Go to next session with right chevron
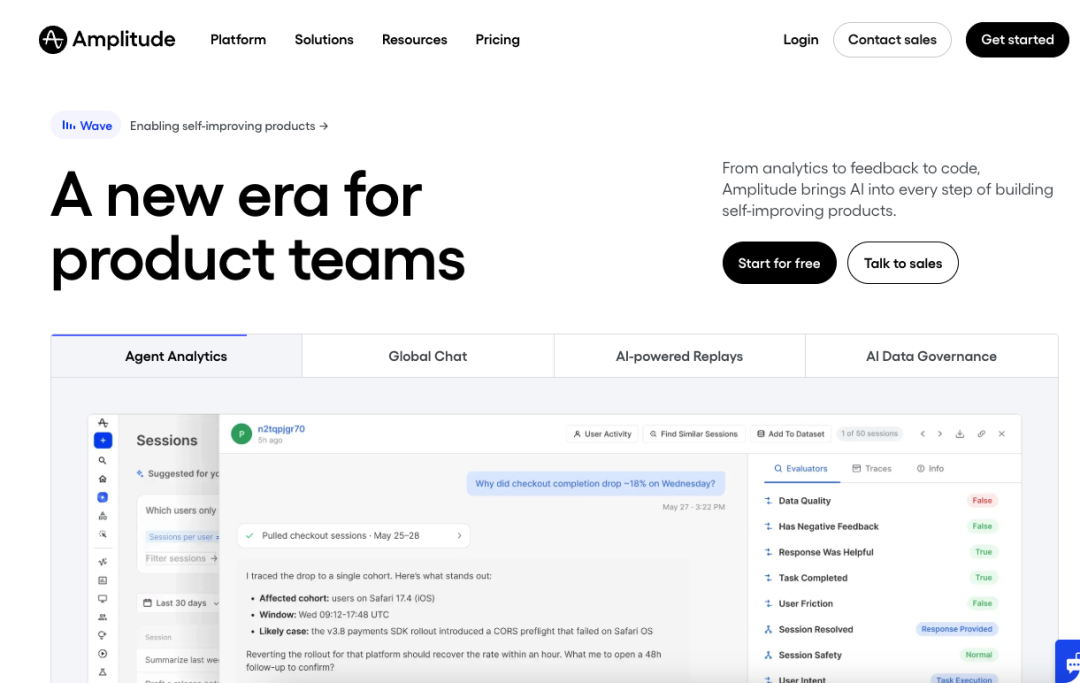Viewport: 1080px width, 683px height. (x=939, y=434)
